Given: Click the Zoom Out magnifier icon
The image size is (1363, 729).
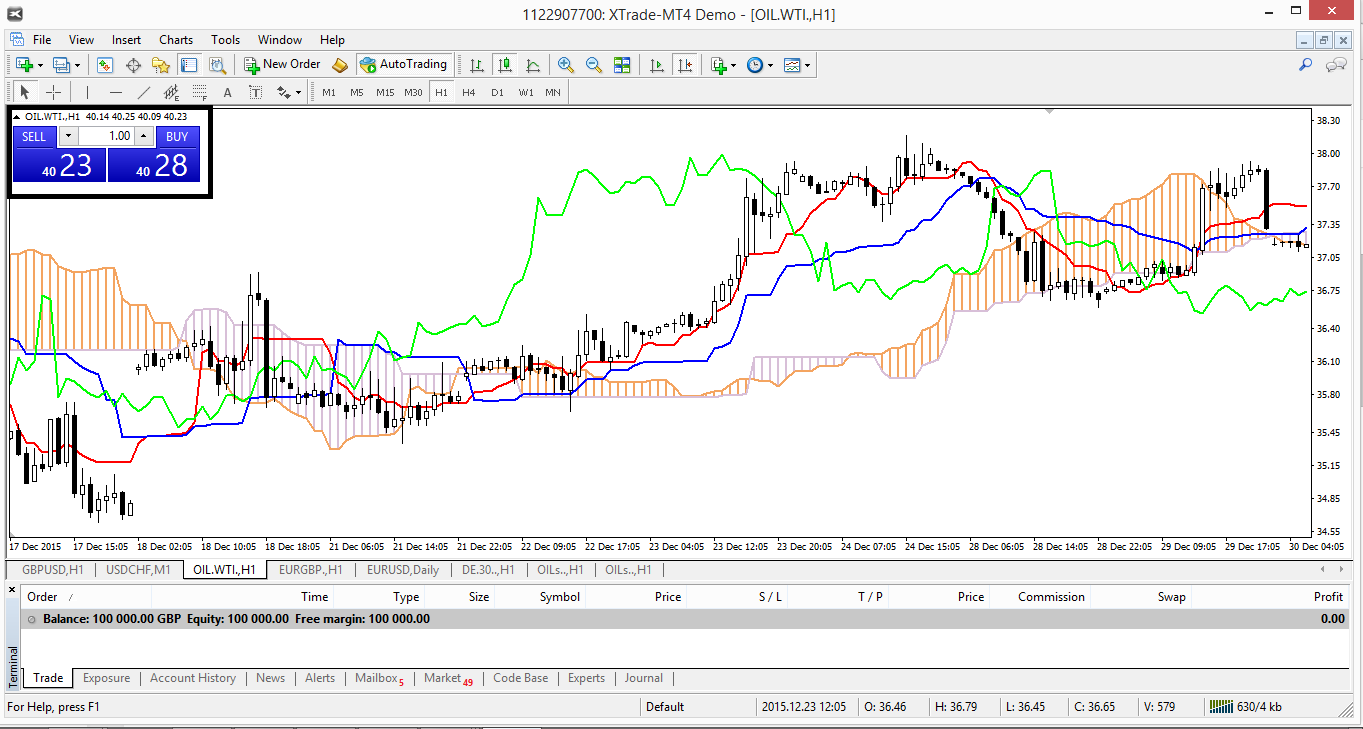Looking at the screenshot, I should pos(594,65).
